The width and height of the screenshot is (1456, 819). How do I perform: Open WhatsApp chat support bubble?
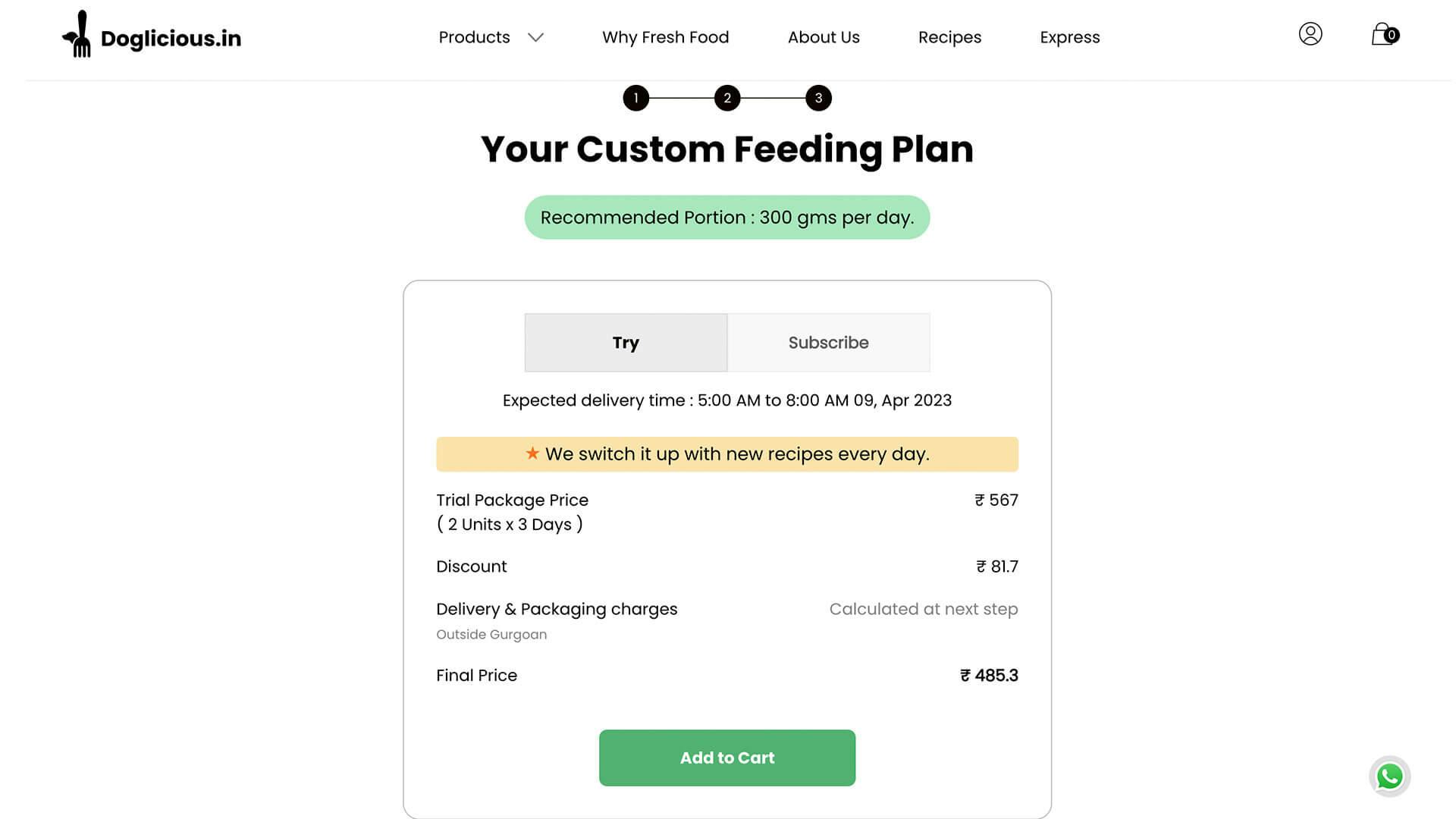point(1389,776)
